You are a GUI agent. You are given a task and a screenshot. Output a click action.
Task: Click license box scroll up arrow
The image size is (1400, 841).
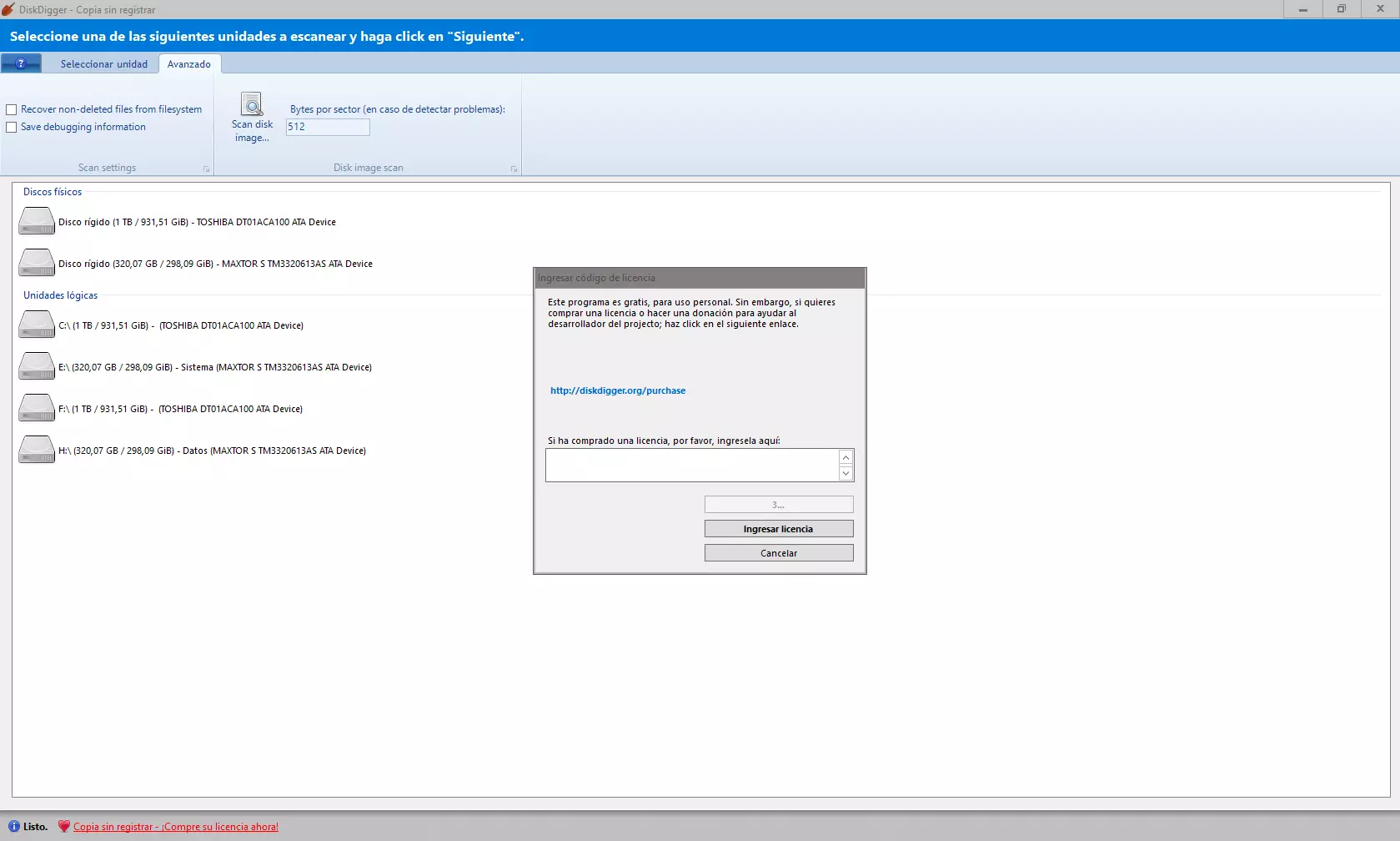tap(846, 457)
